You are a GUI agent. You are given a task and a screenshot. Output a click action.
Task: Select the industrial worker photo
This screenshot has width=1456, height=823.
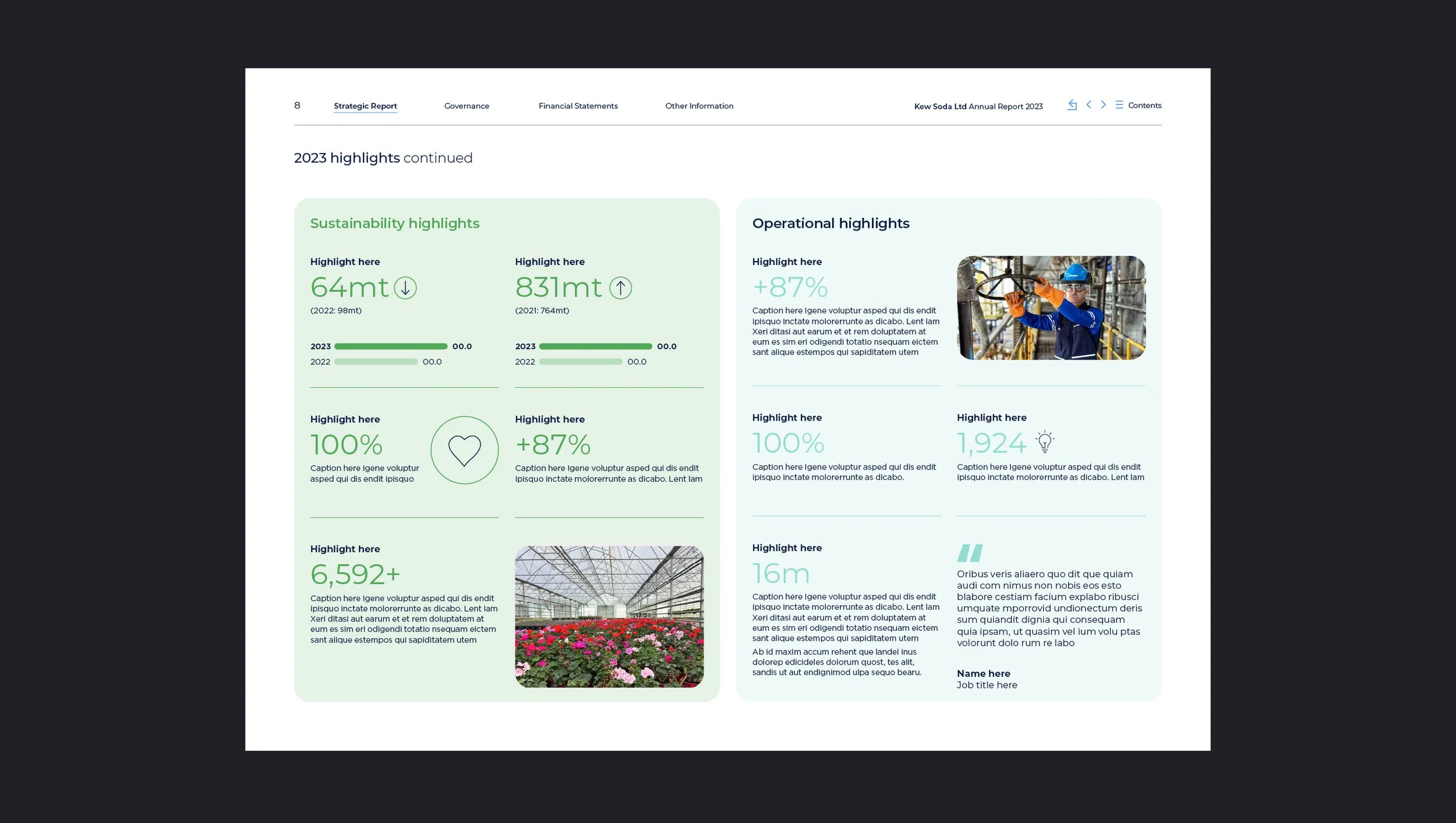pos(1051,308)
